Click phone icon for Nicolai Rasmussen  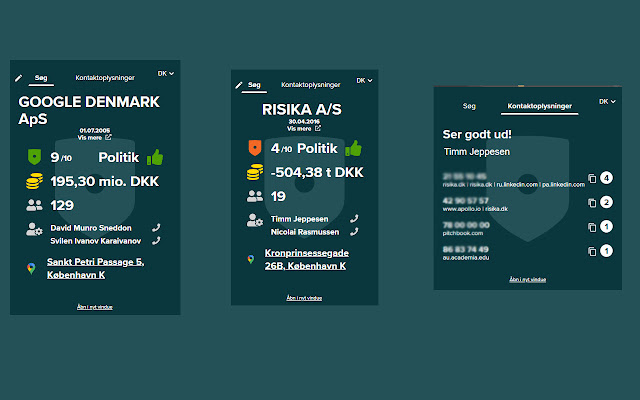354,232
